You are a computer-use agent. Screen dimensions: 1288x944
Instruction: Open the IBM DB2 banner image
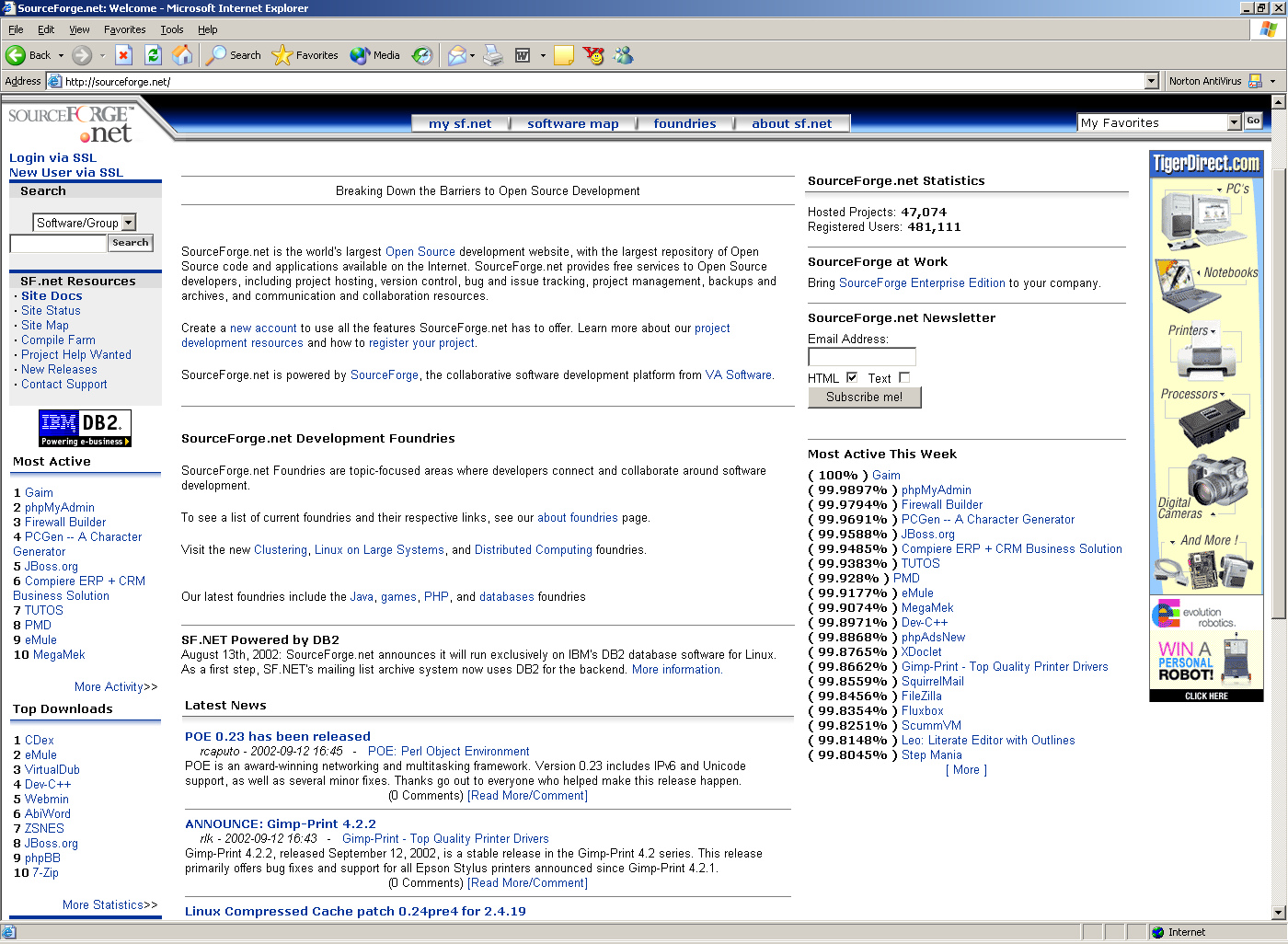[85, 428]
